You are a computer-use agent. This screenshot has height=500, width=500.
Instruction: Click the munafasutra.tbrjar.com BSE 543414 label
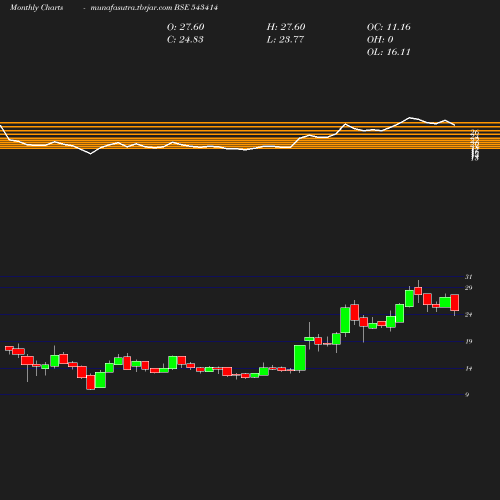154,7
